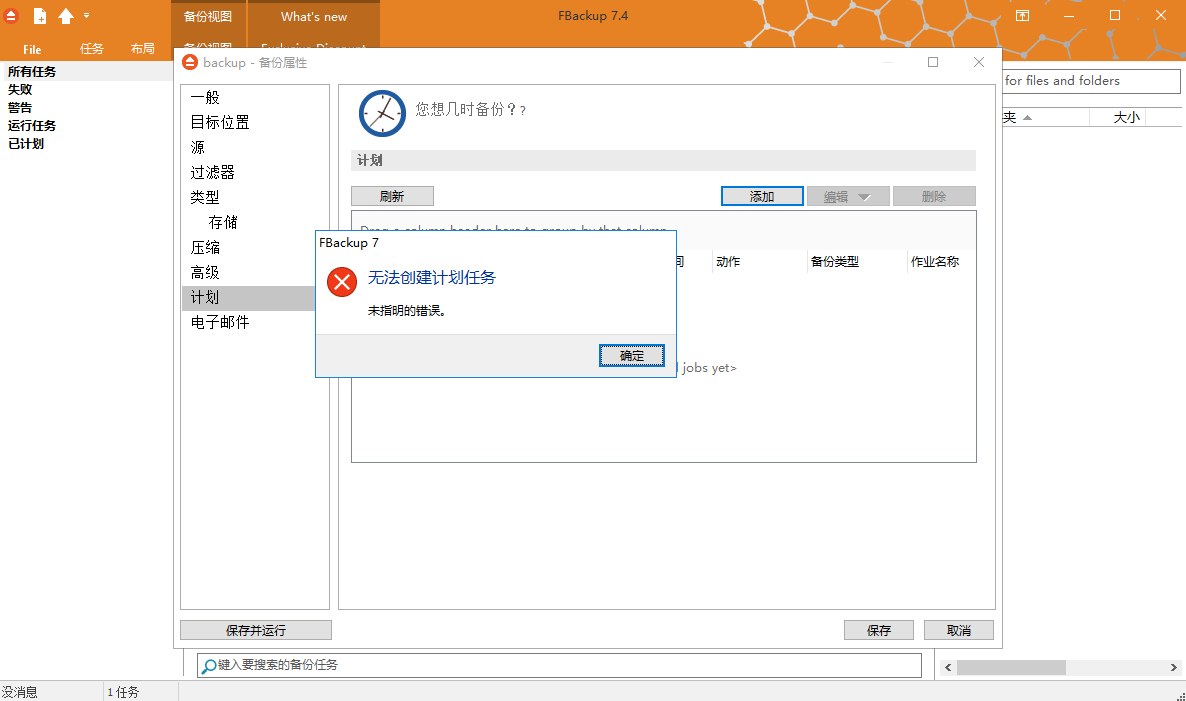
Task: Click the up arrow icon in quick toolbar
Action: [66, 16]
